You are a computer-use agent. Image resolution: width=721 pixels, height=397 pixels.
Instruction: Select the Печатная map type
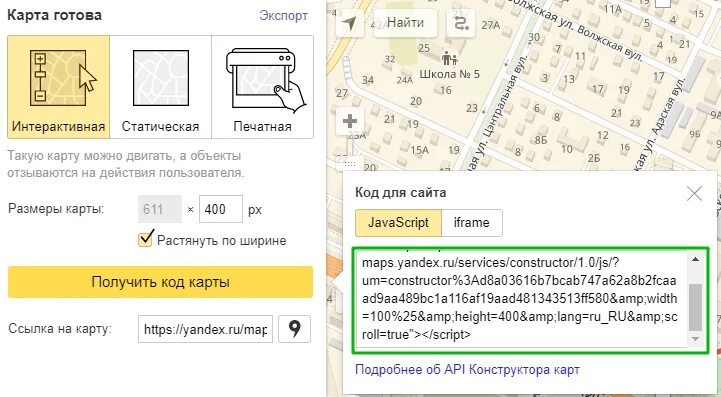[263, 87]
